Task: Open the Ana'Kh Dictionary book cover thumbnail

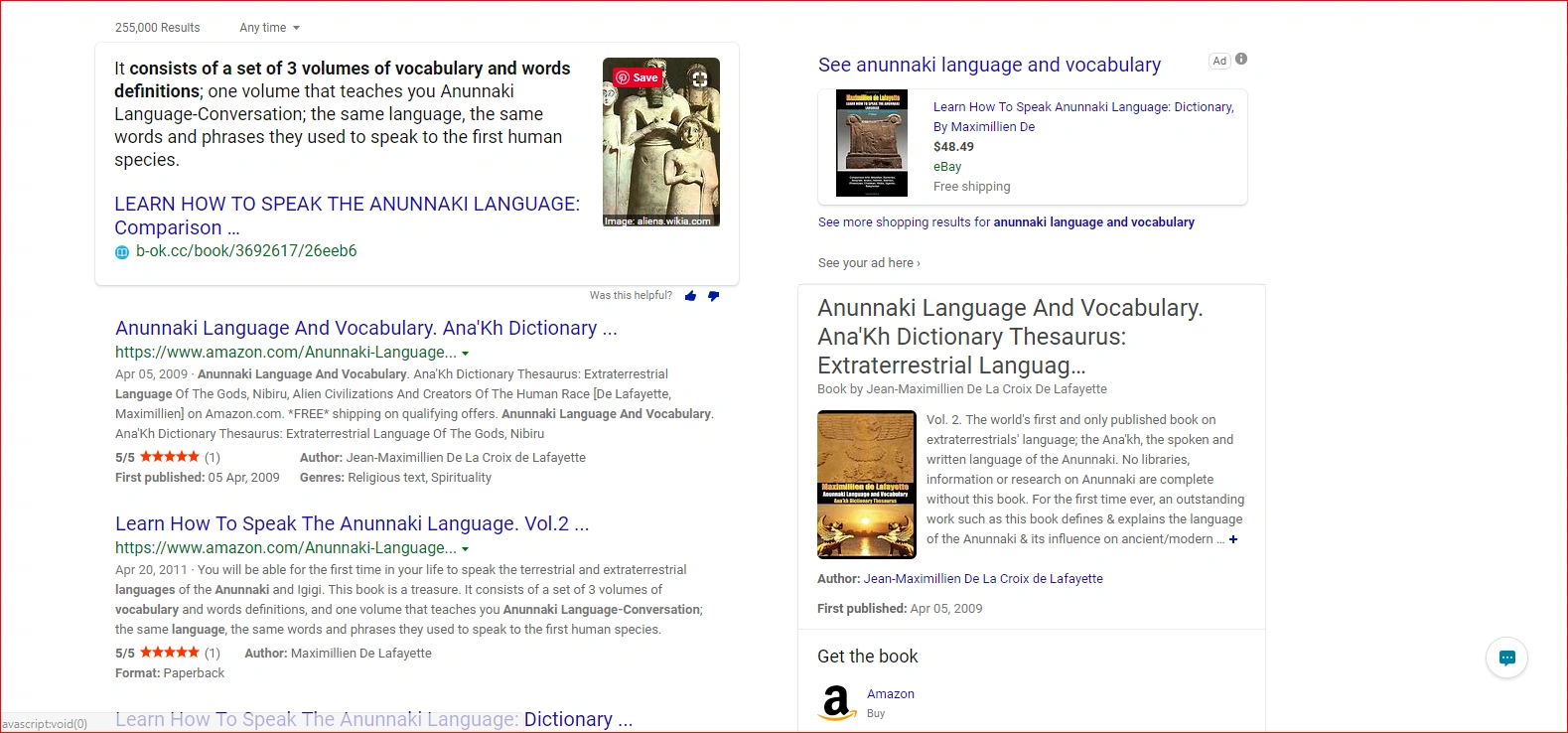Action: point(867,485)
